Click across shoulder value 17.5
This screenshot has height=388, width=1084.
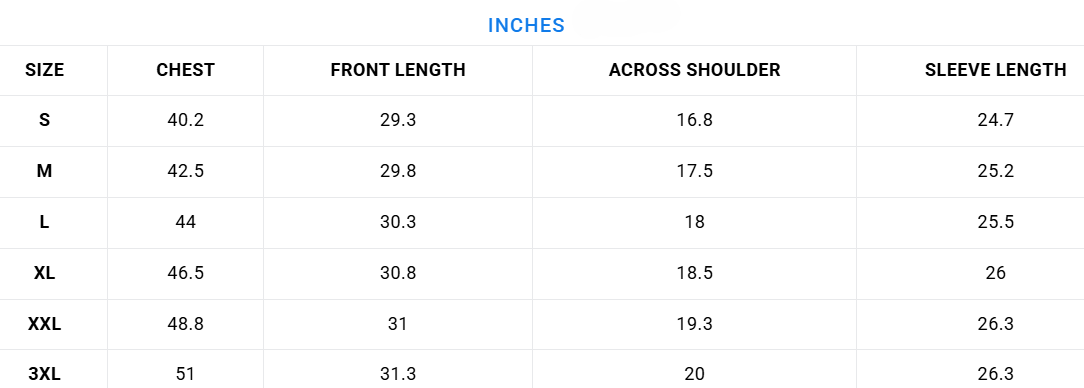point(694,171)
